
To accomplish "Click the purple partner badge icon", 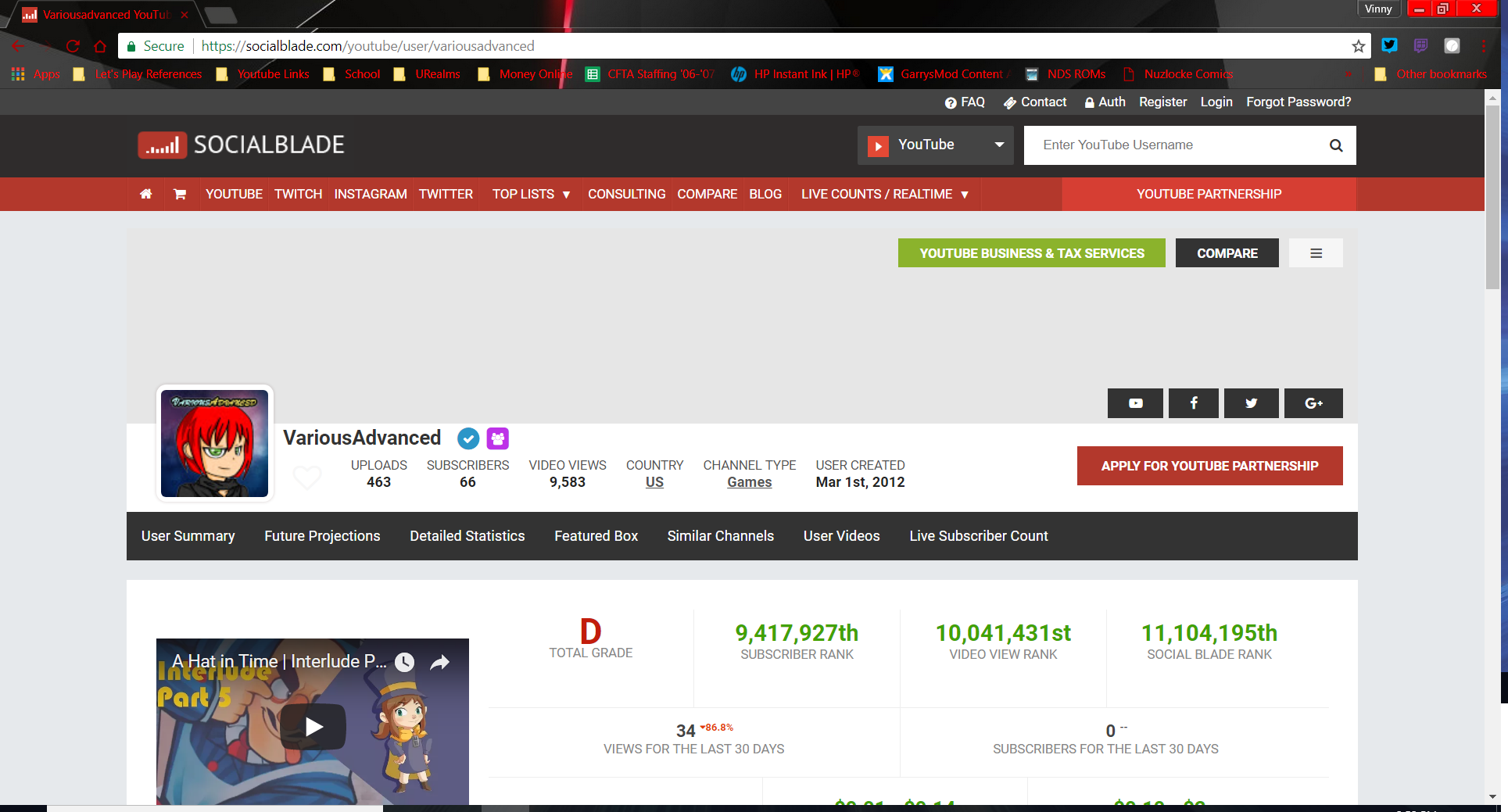I will click(498, 438).
